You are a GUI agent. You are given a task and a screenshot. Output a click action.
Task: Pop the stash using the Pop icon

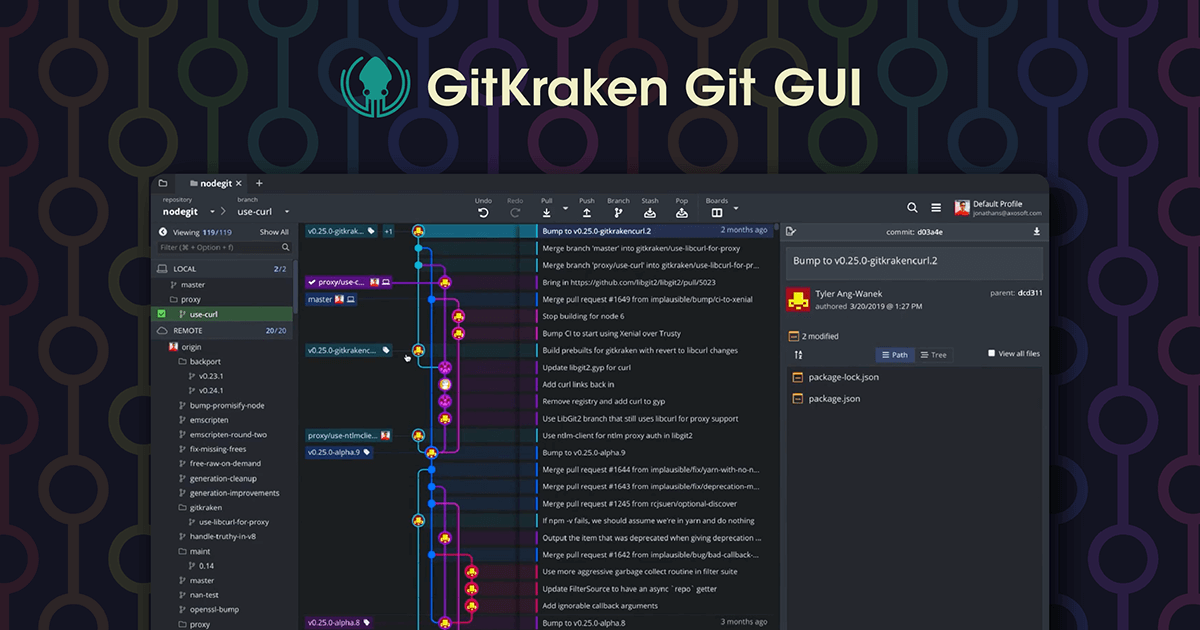[683, 213]
